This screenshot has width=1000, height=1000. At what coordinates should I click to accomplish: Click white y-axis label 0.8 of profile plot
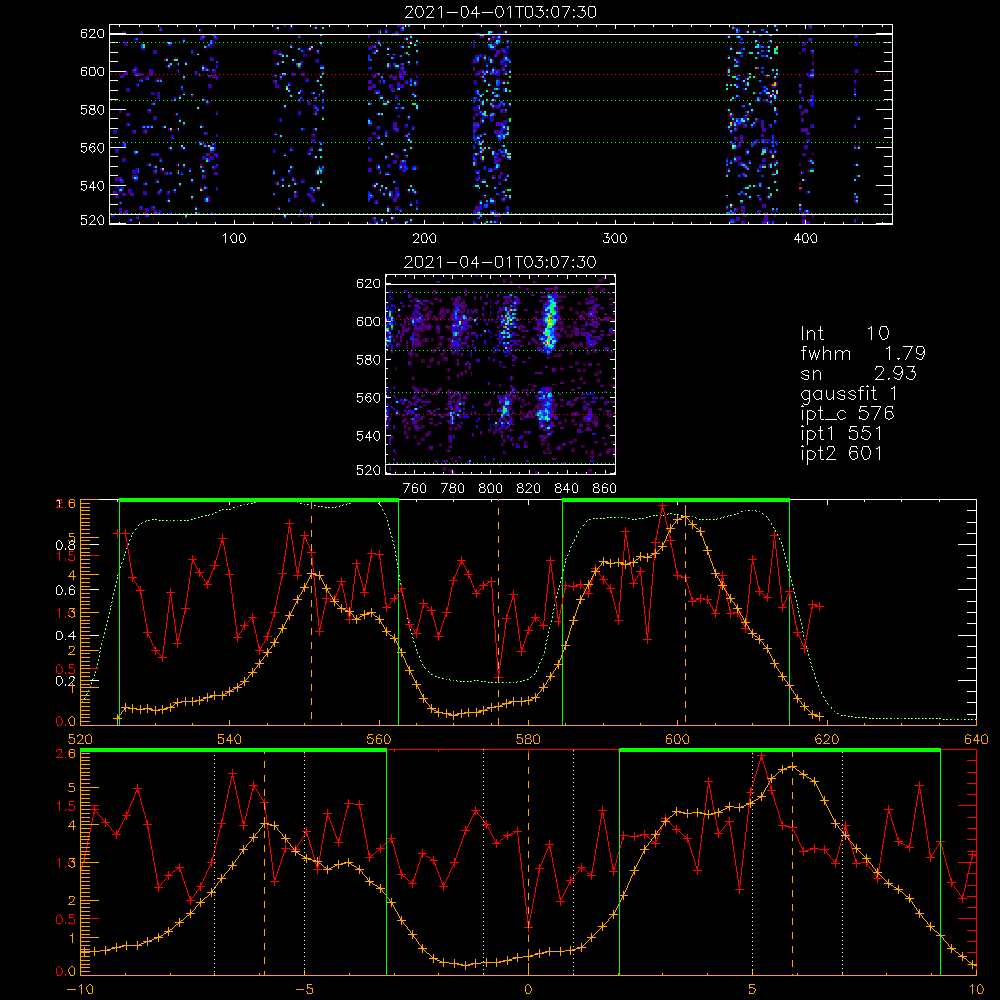(66, 545)
